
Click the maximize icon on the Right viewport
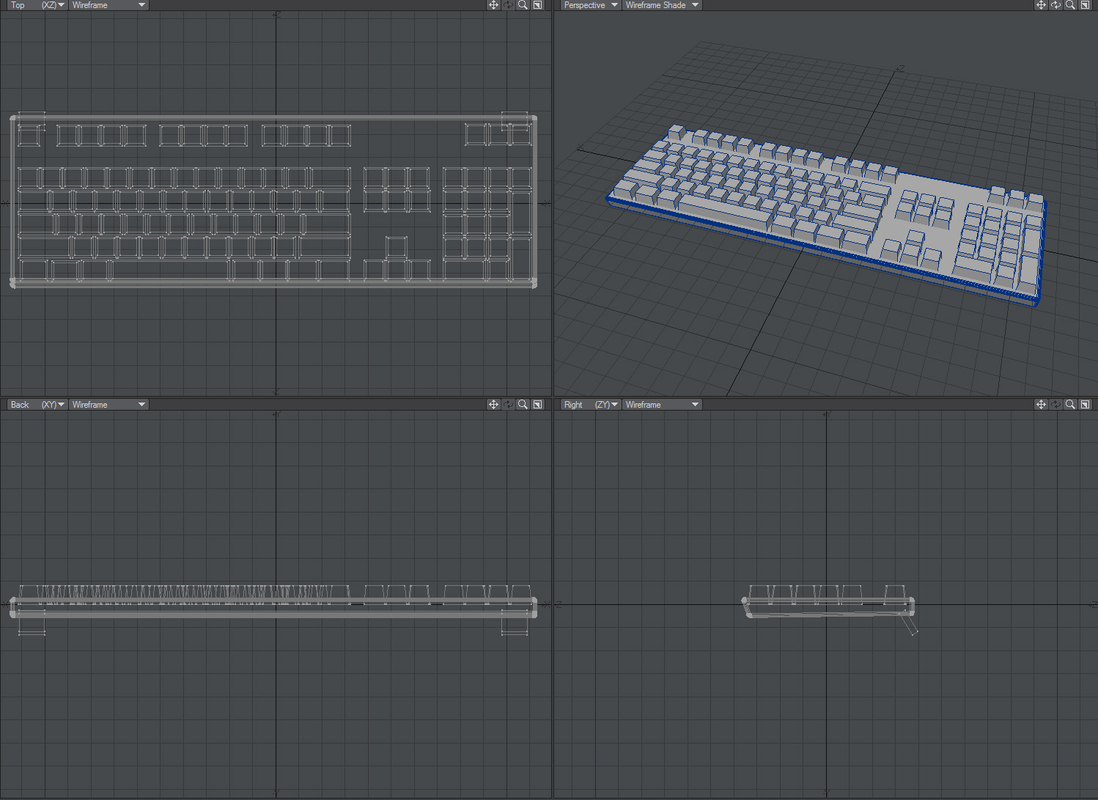click(x=1085, y=404)
